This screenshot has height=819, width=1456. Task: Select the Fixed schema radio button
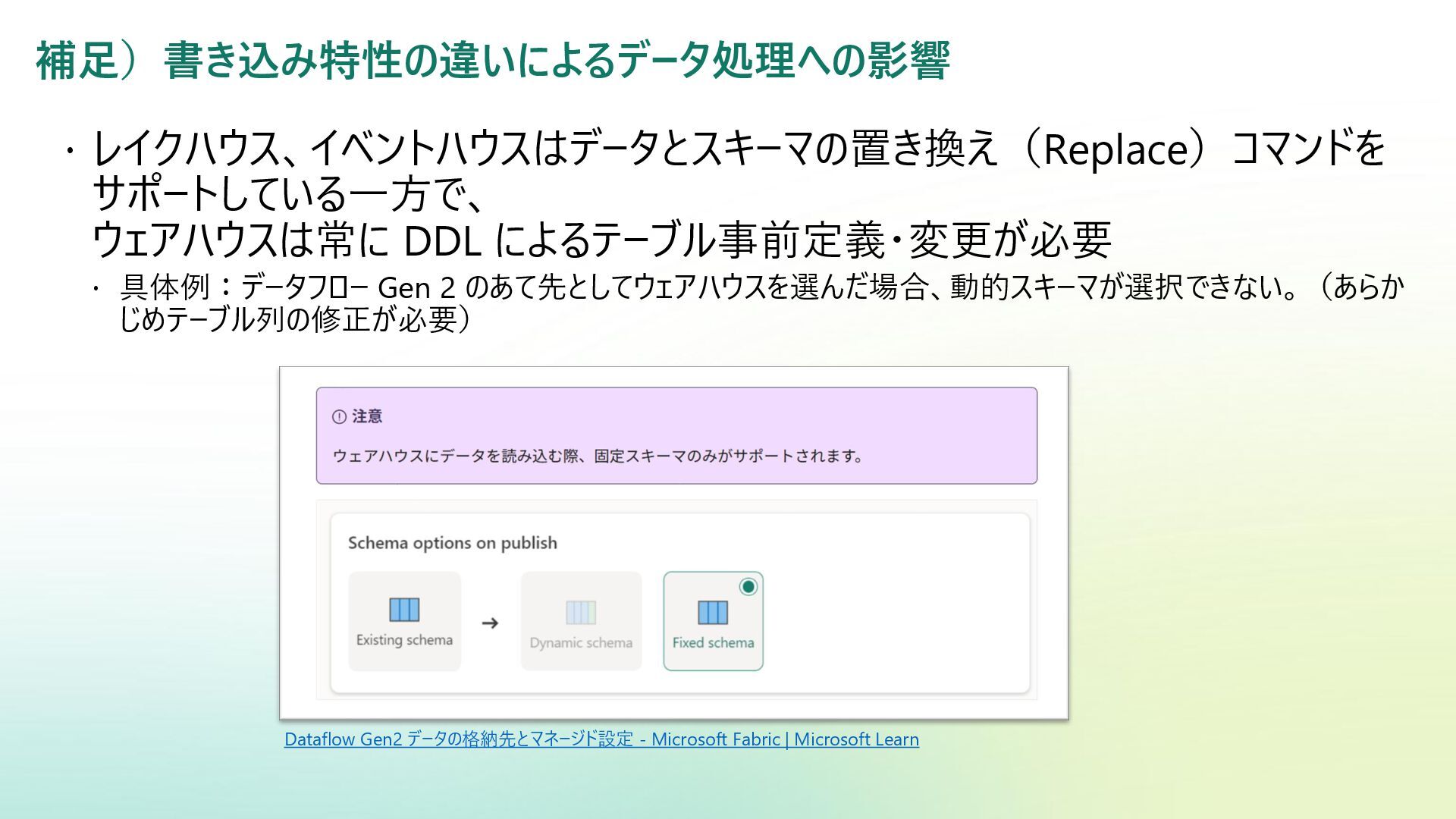coord(748,586)
